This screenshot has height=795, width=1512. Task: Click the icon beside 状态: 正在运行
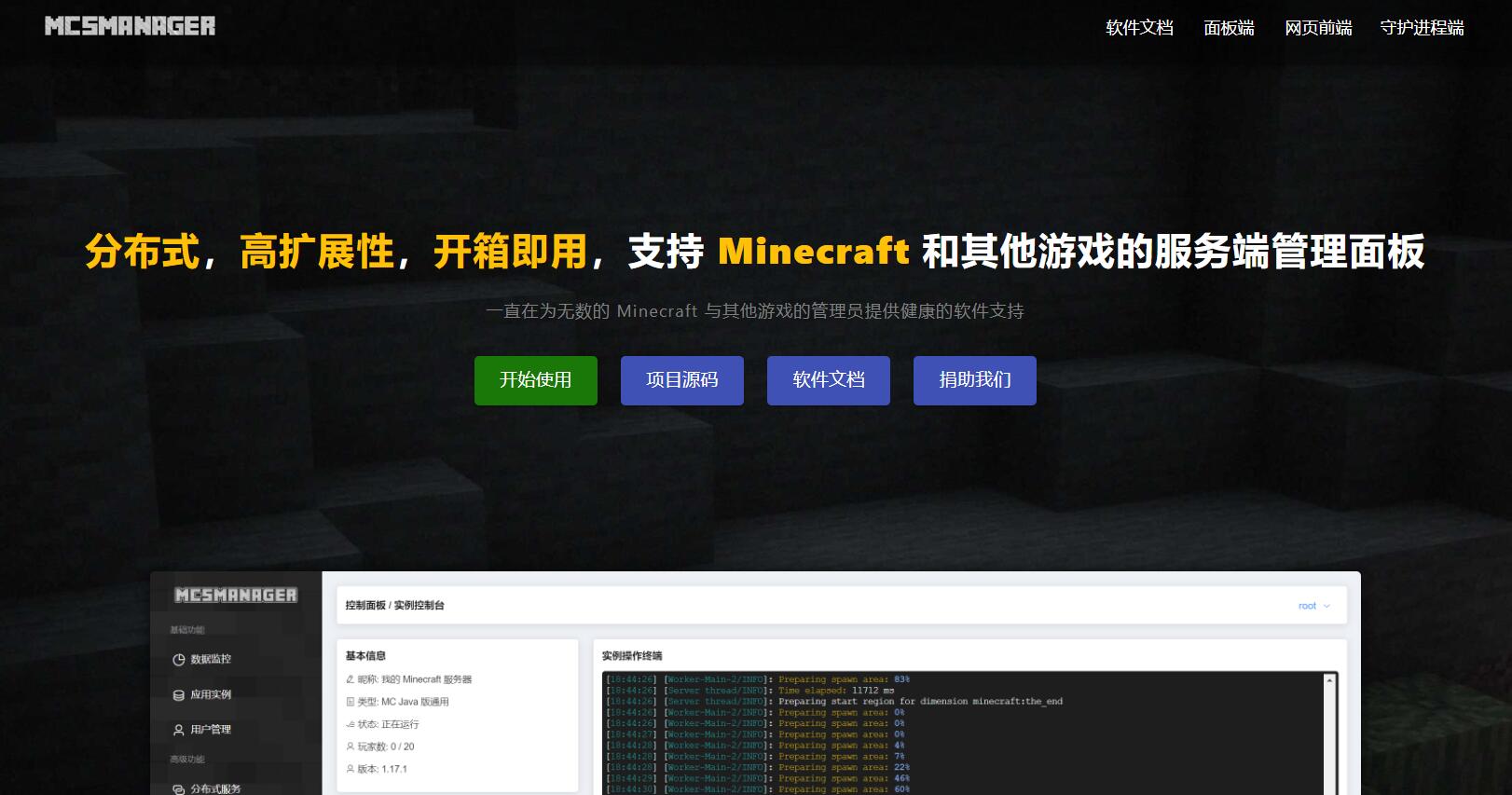pos(351,724)
